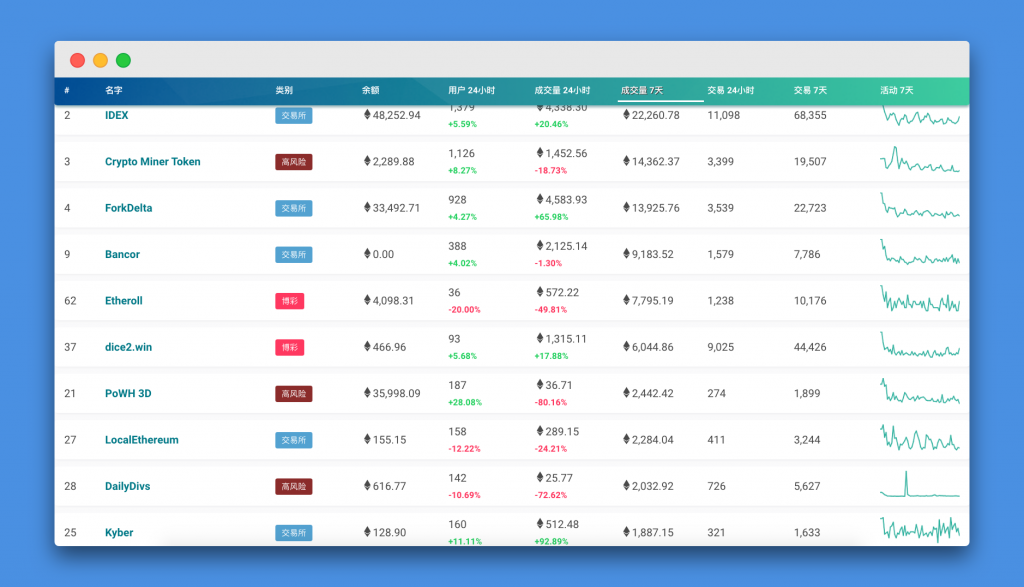Open the PoWH 3D link
Image resolution: width=1024 pixels, height=587 pixels.
(128, 393)
